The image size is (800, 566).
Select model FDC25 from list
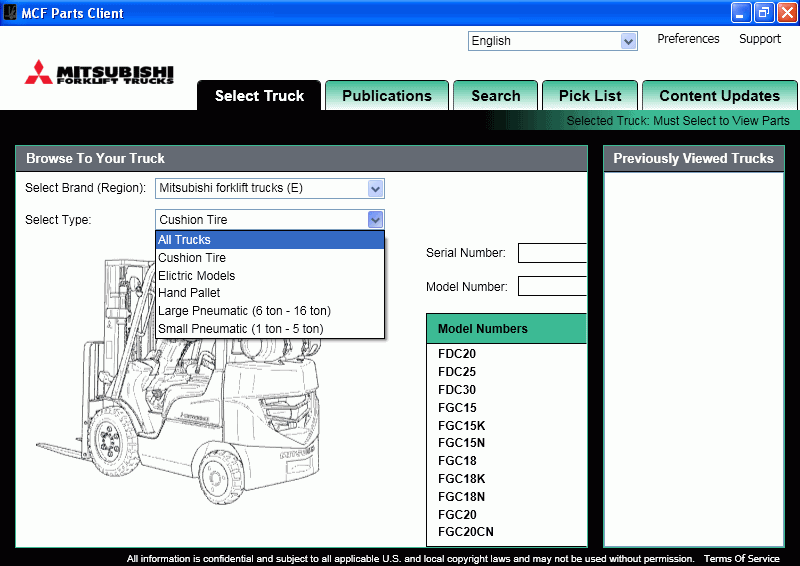(x=457, y=372)
